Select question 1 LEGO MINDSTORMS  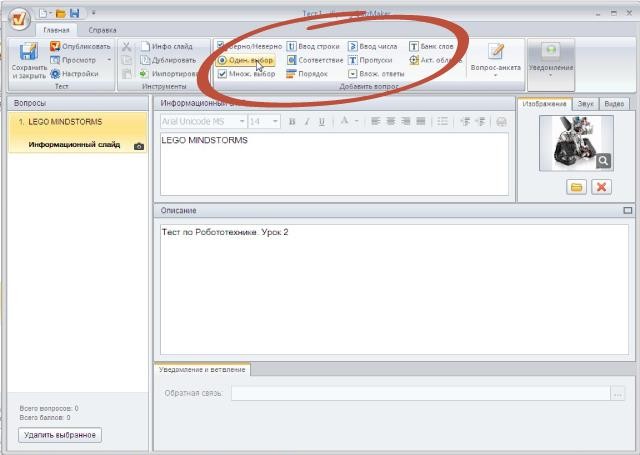[x=78, y=133]
